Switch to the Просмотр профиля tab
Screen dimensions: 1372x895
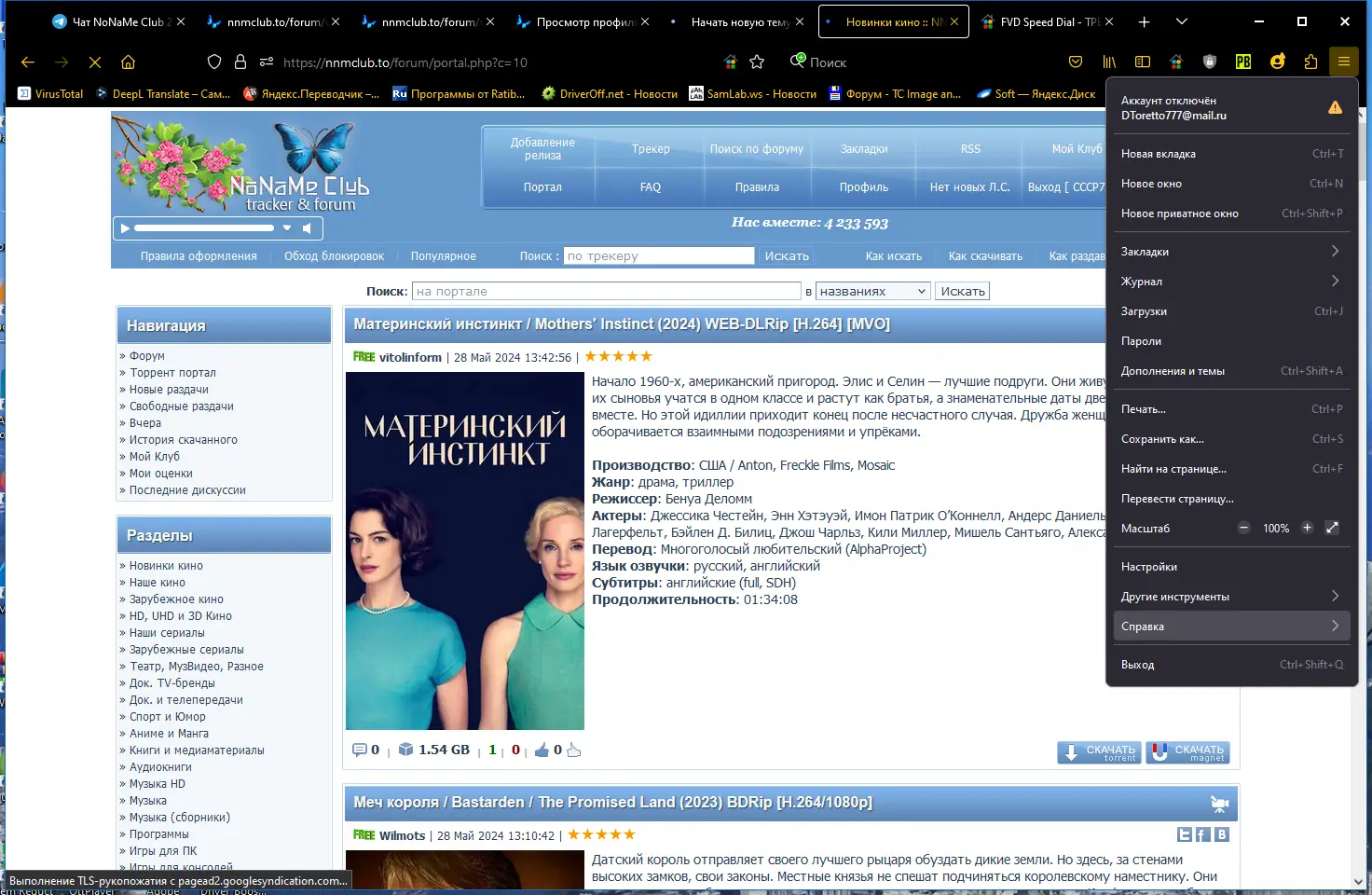[584, 21]
